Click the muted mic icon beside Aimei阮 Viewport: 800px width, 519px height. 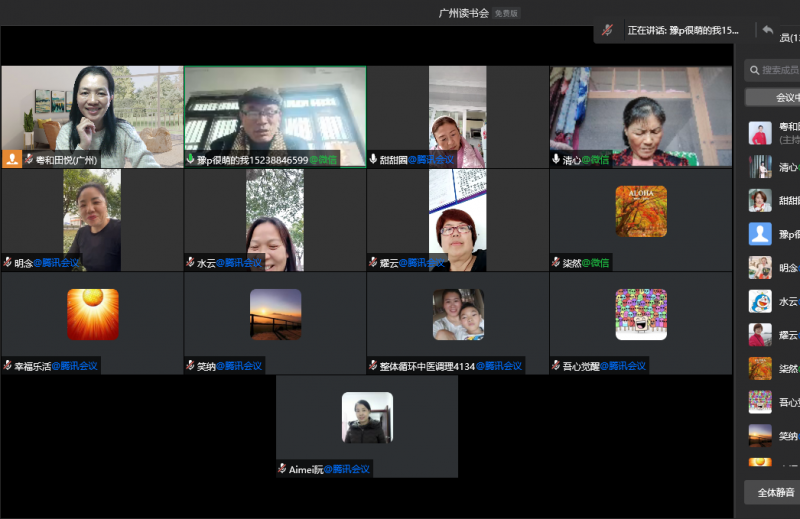point(283,469)
